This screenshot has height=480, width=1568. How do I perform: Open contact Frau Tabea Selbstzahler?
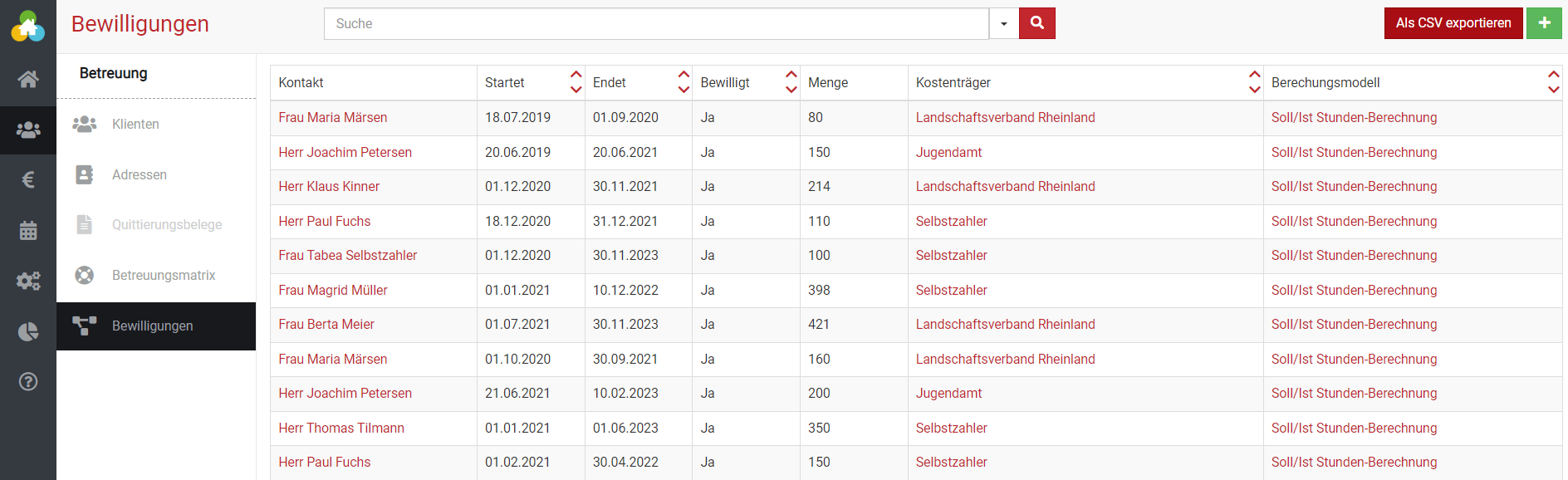tap(348, 256)
